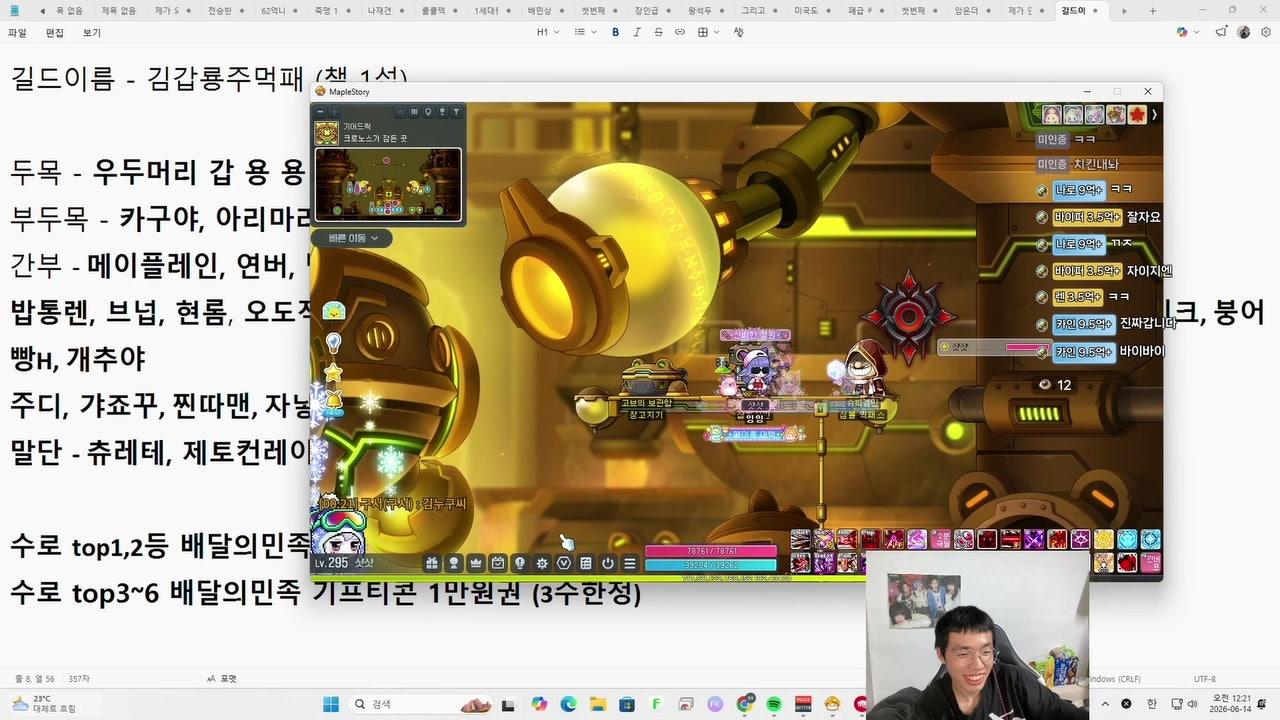The height and width of the screenshot is (720, 1280).
Task: Show later Notepad tabs with right arrow
Action: [1124, 11]
